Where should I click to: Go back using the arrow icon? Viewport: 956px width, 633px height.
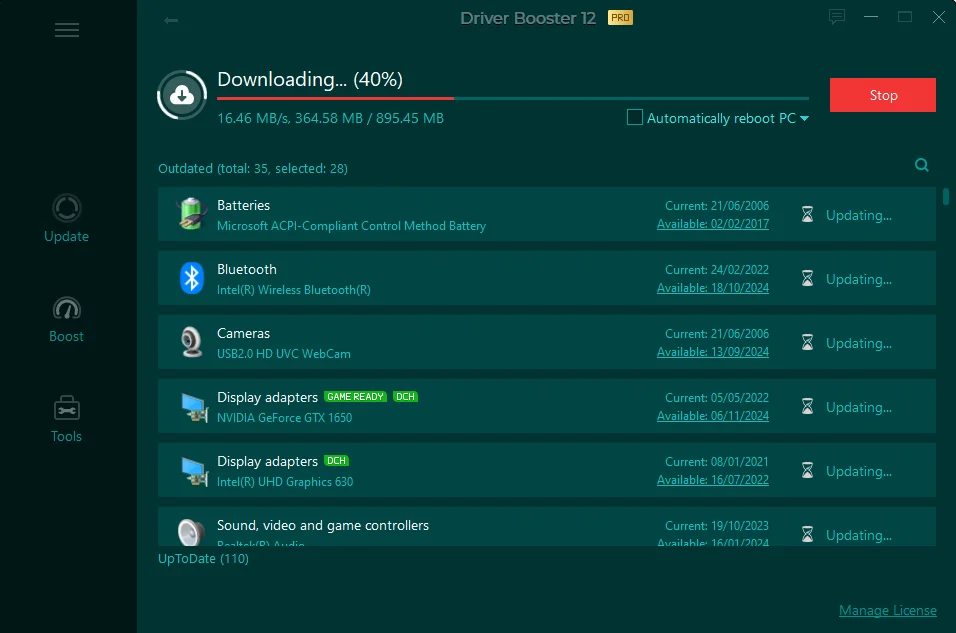click(171, 21)
